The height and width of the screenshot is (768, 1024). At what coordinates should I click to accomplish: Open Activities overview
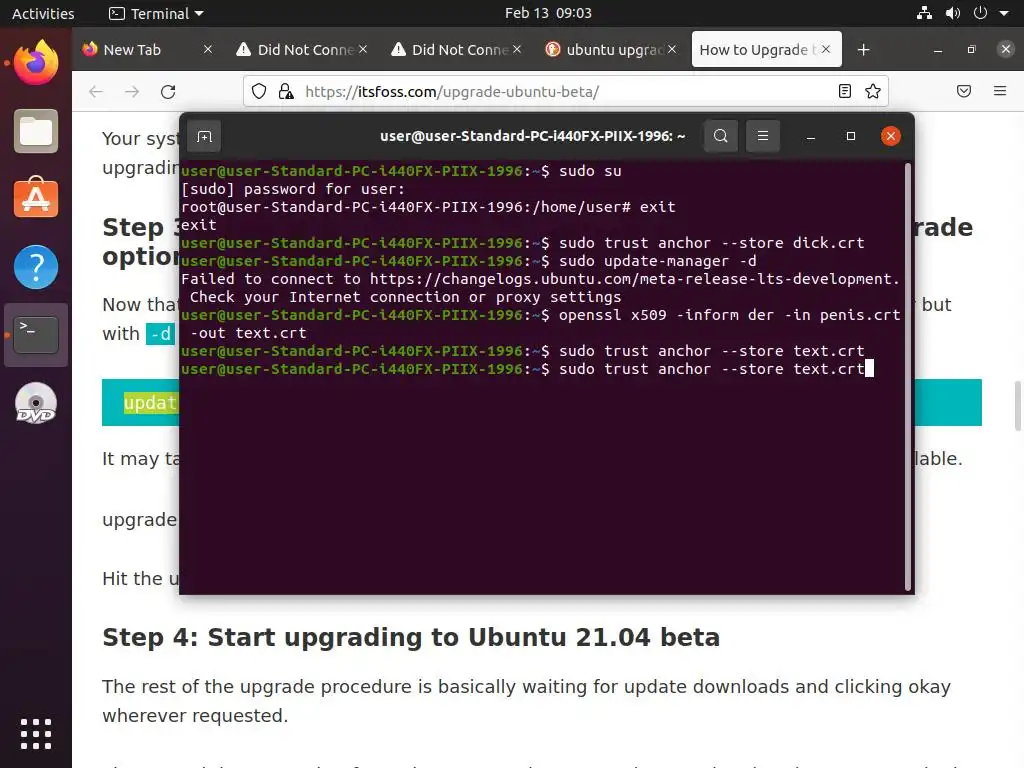tap(43, 13)
